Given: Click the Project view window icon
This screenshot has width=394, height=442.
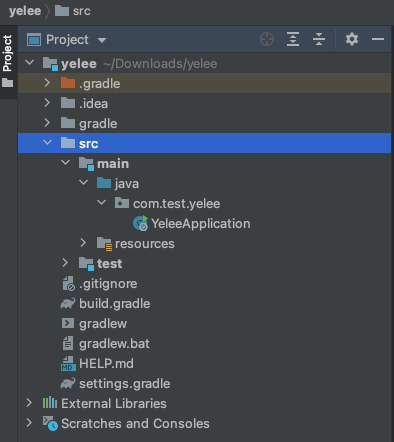Looking at the screenshot, I should click(x=34, y=40).
